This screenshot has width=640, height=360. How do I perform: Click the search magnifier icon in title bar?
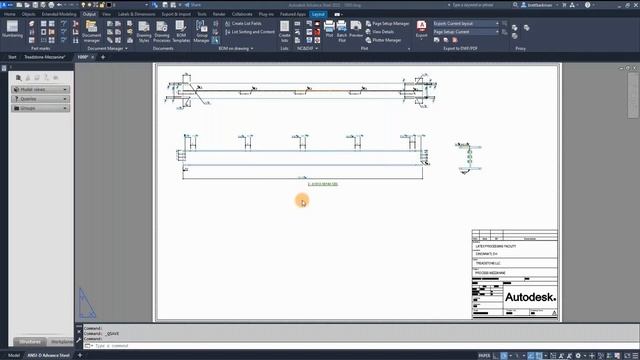coord(515,5)
